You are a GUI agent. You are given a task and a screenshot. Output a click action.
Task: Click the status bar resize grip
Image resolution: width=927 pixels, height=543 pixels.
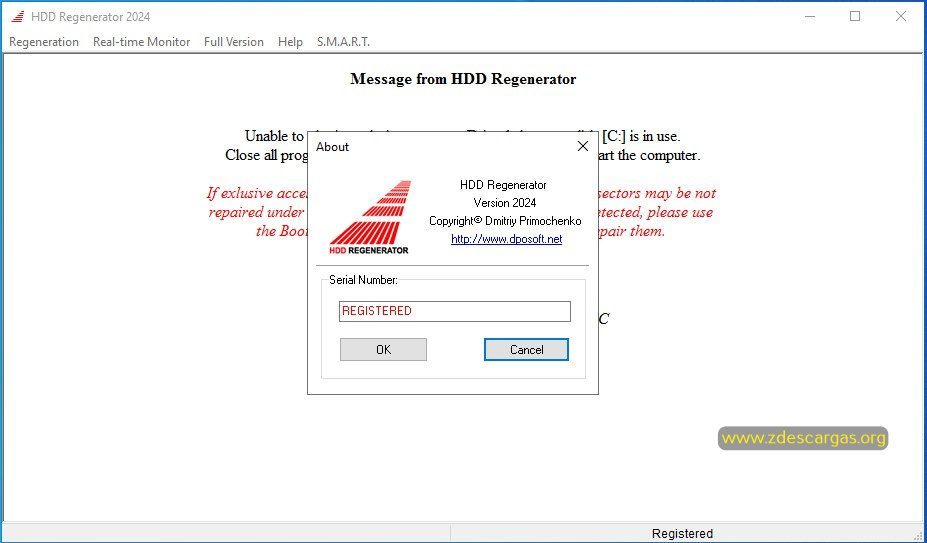(918, 534)
